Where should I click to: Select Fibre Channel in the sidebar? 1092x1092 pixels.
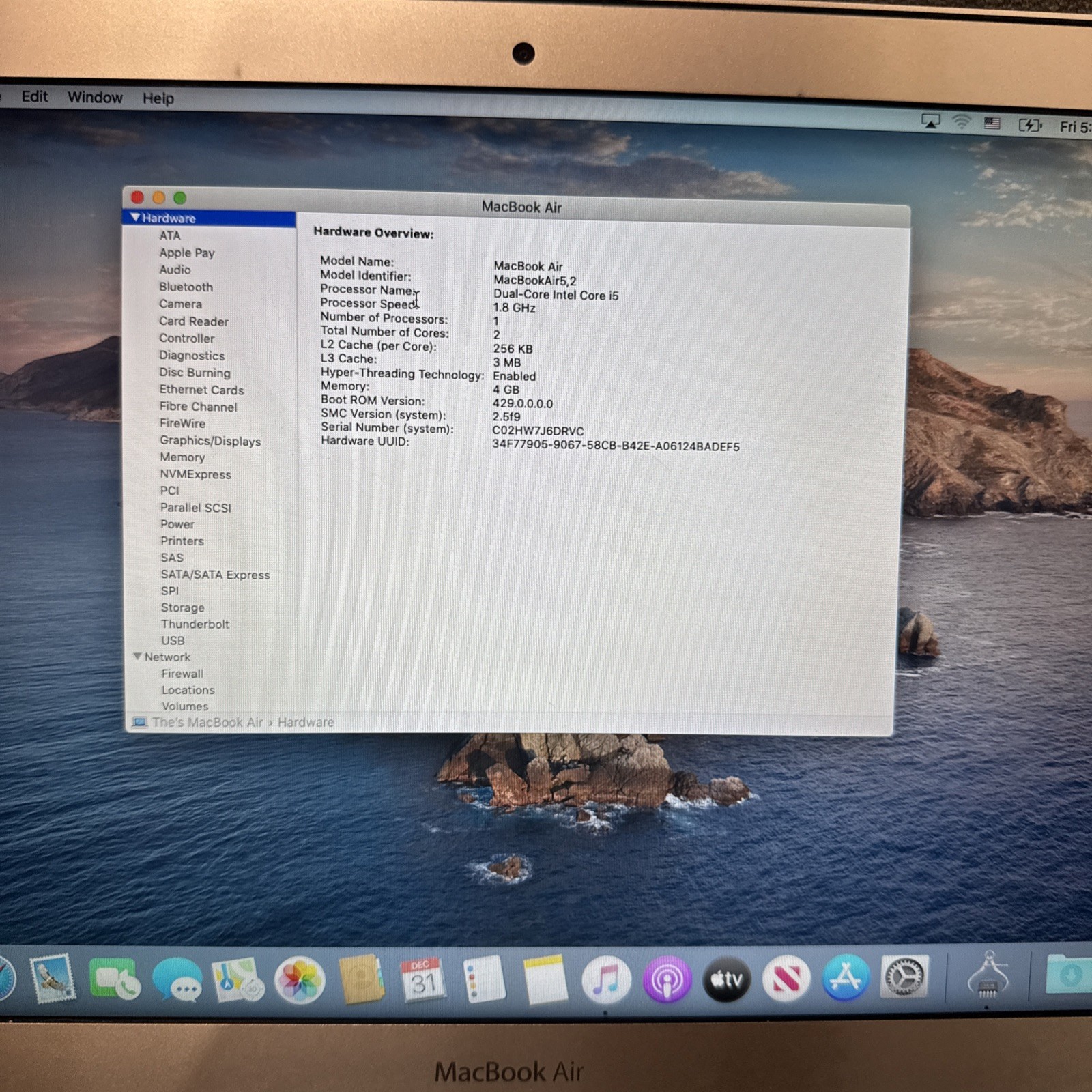click(x=198, y=406)
